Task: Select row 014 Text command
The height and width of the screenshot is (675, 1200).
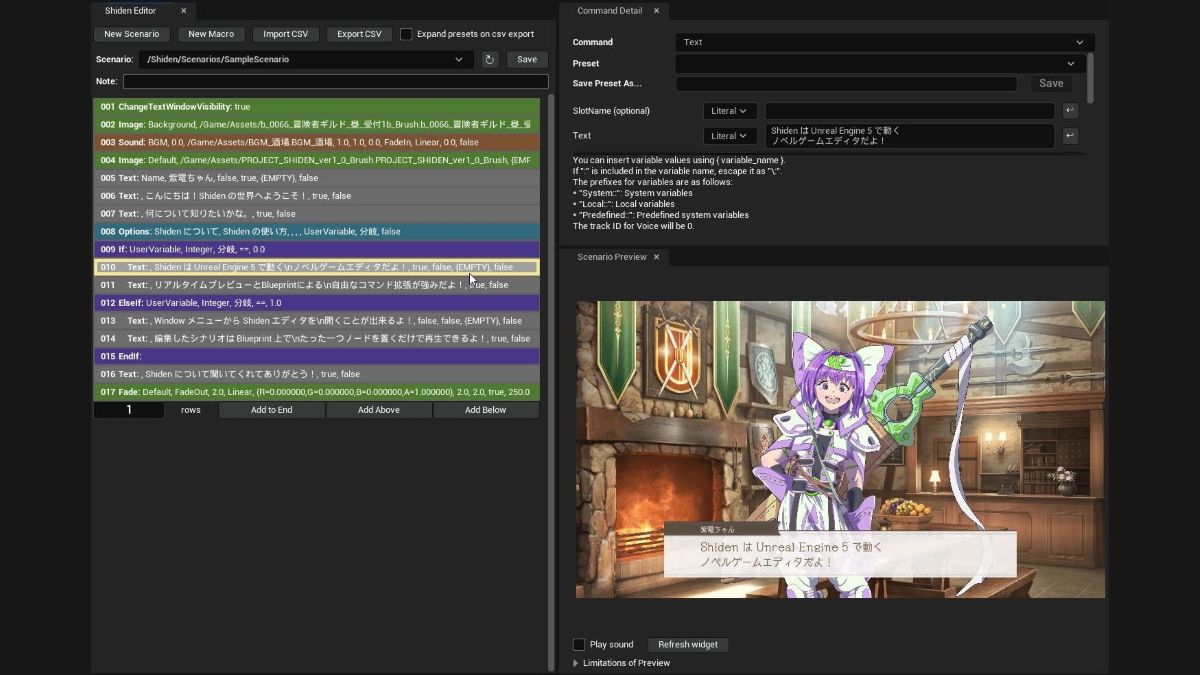Action: click(x=317, y=339)
